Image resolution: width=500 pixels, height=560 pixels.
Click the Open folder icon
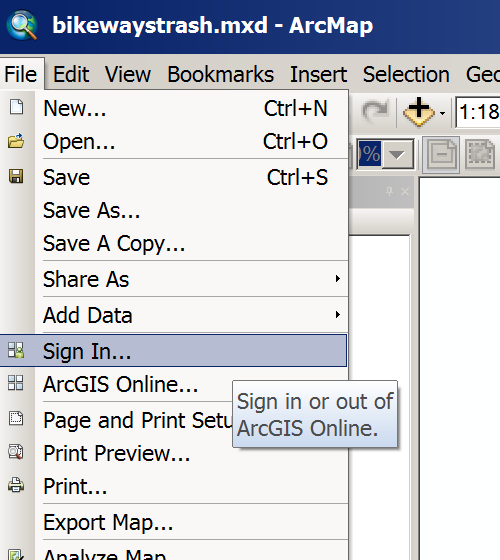[16, 141]
